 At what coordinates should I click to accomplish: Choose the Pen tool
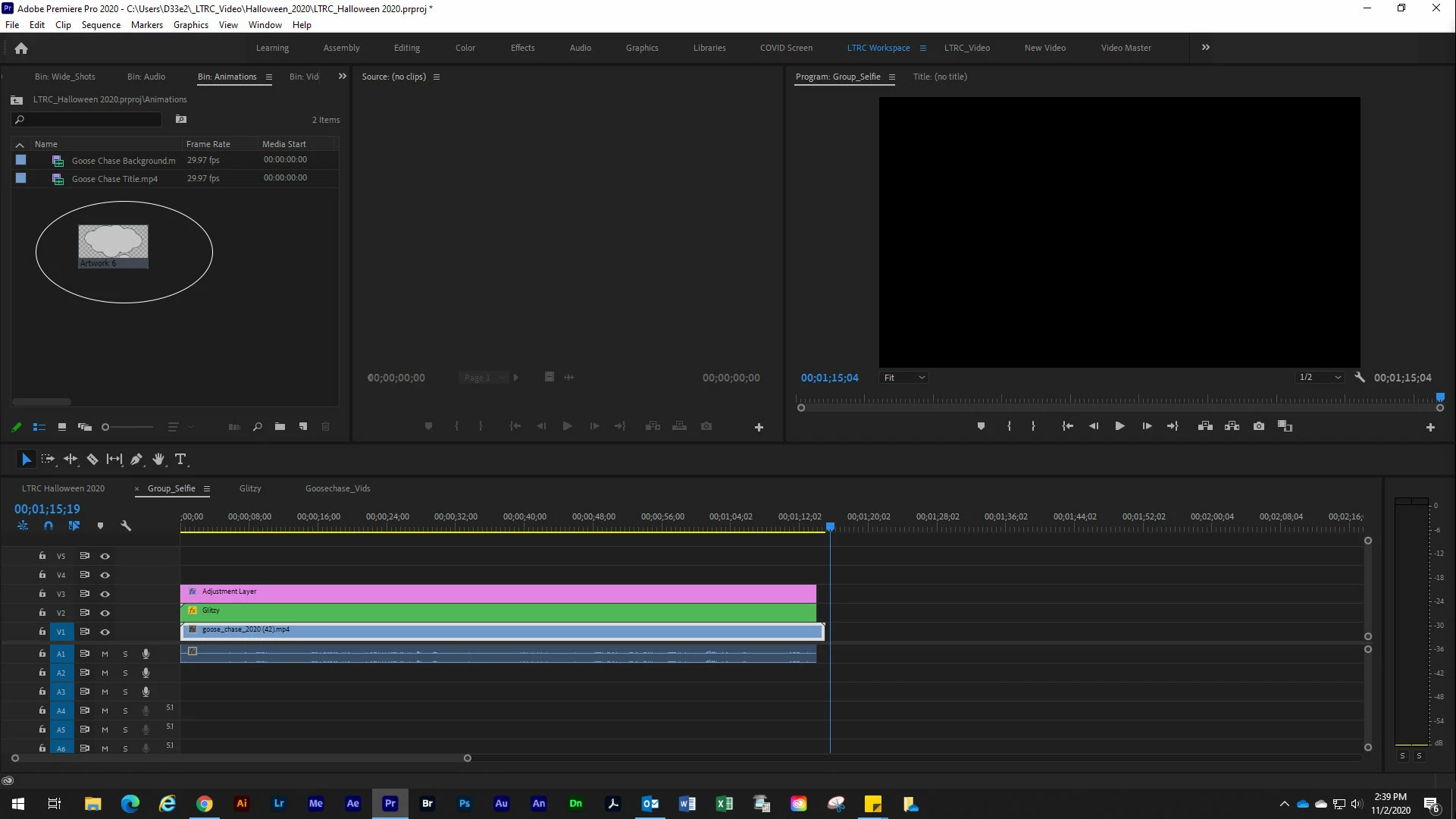click(136, 460)
